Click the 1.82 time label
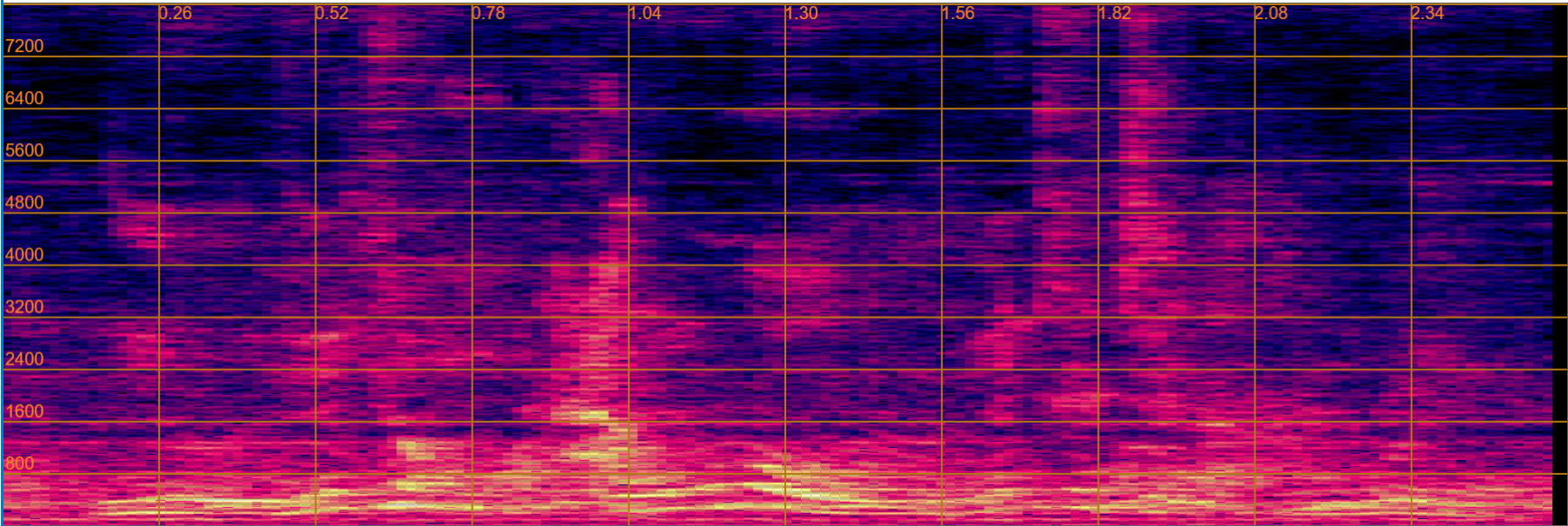 [x=1115, y=13]
